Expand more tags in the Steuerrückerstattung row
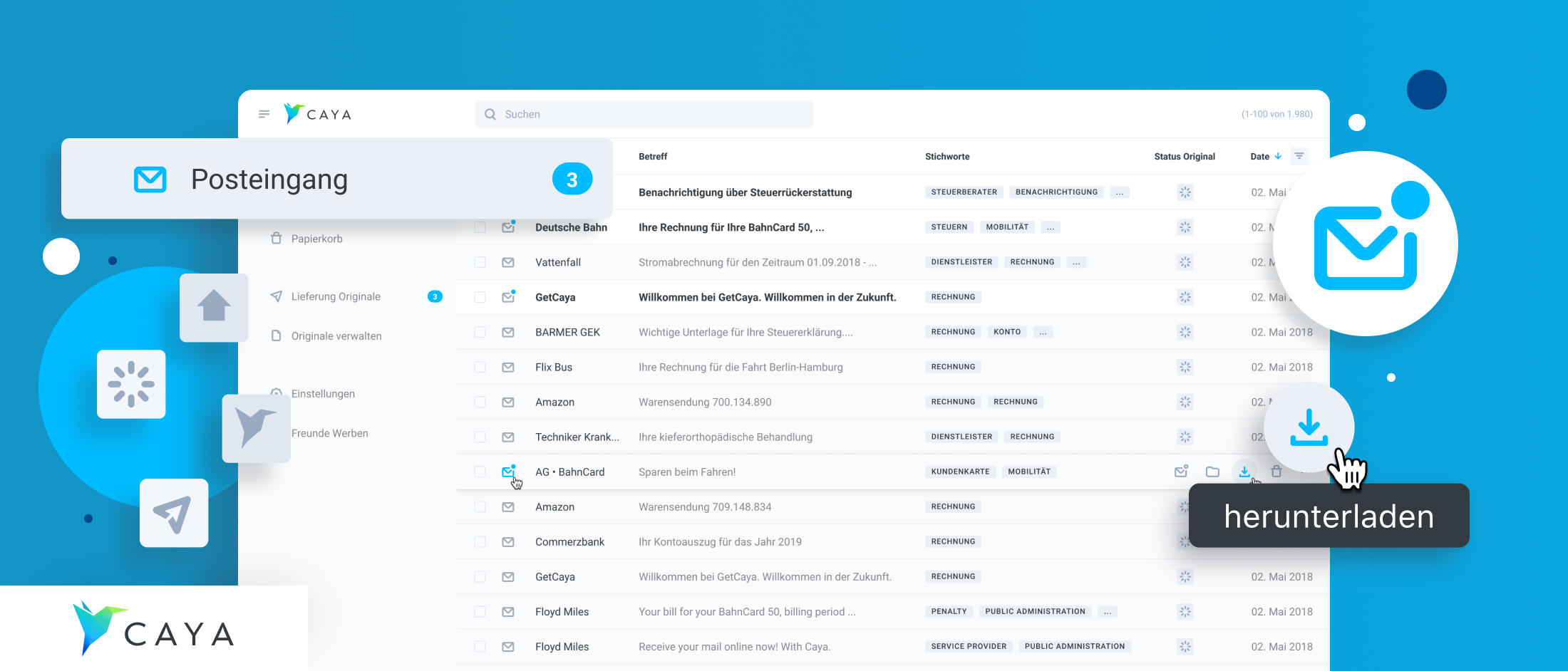The image size is (1568, 671). coord(1120,192)
